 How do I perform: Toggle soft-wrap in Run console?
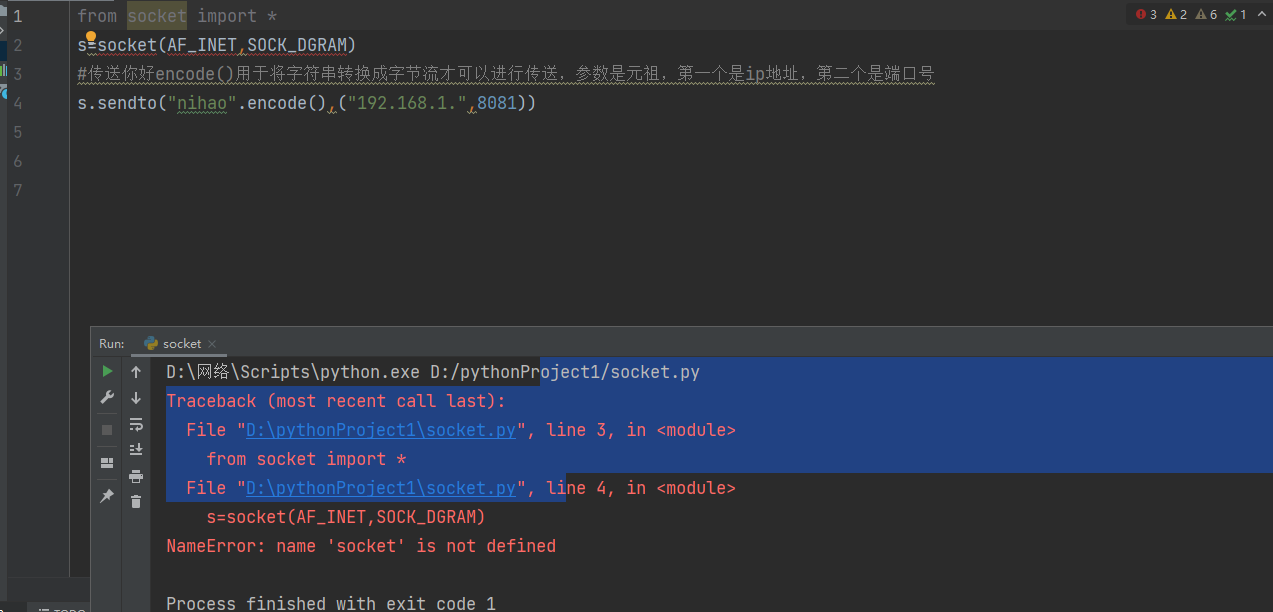pyautogui.click(x=136, y=424)
